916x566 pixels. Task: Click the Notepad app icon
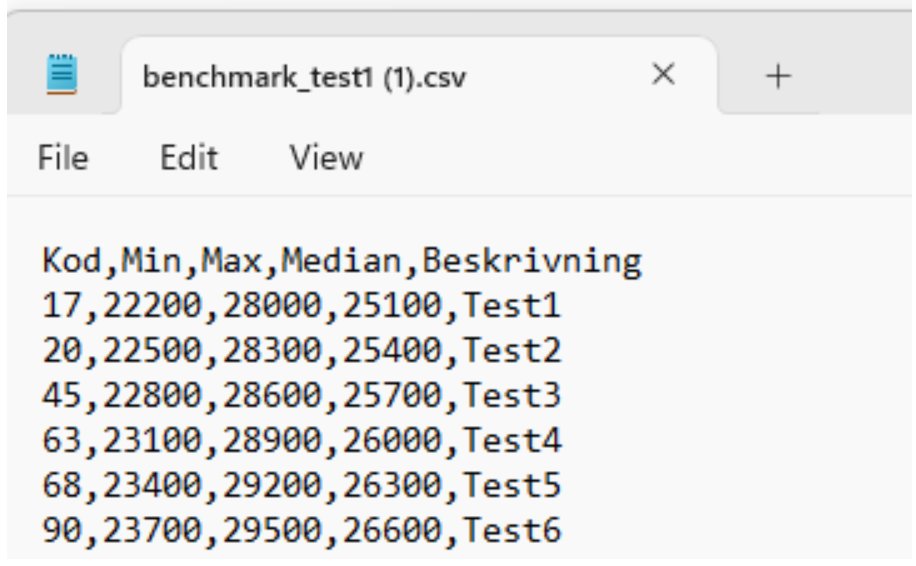[x=61, y=74]
